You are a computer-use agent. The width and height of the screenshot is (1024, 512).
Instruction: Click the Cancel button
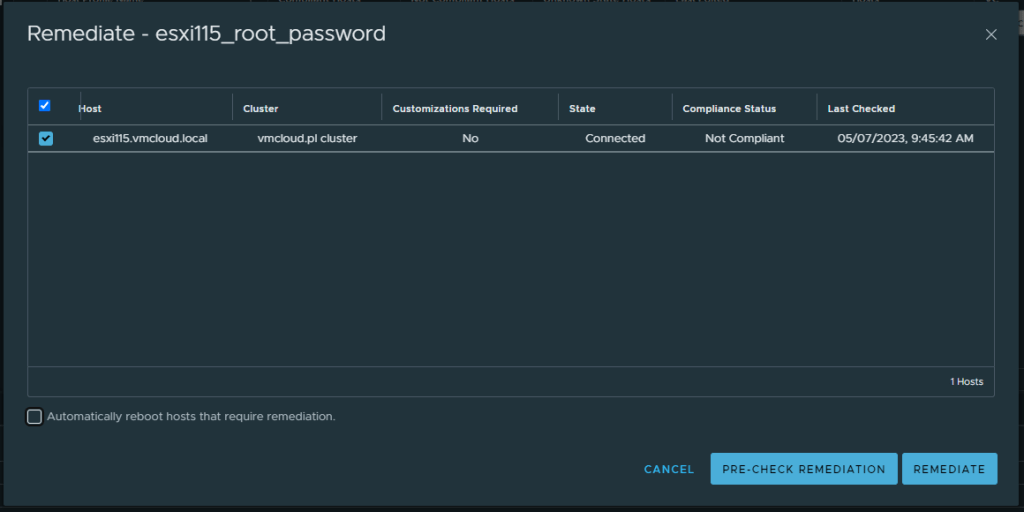coord(669,469)
